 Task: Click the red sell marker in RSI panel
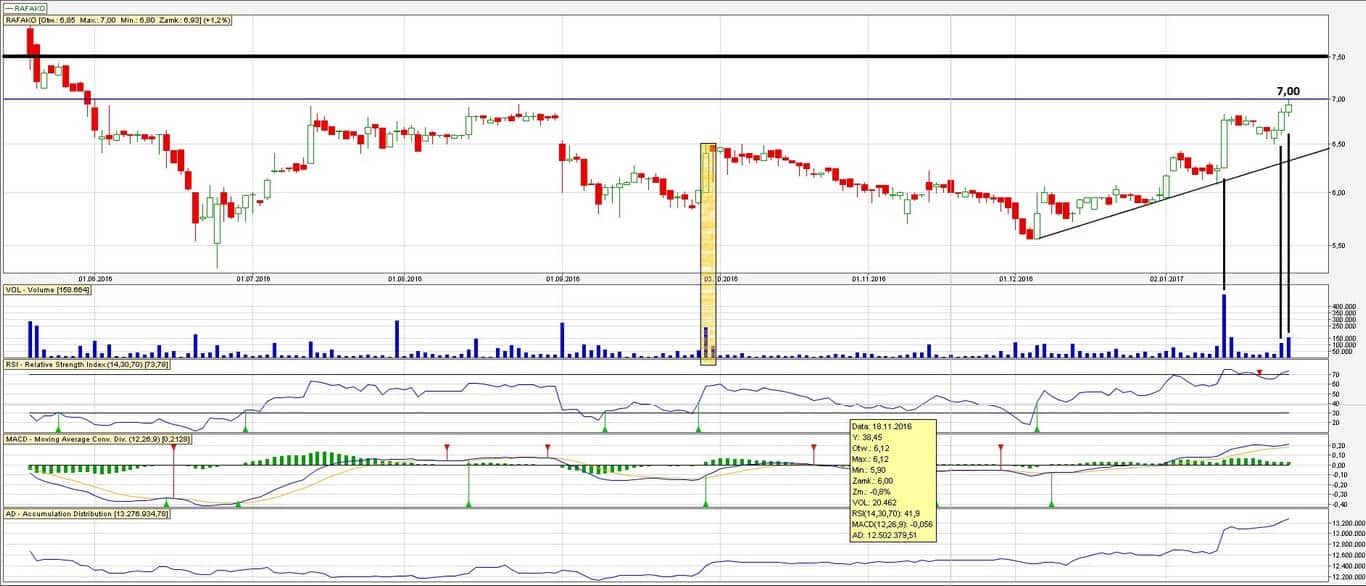pyautogui.click(x=1260, y=373)
